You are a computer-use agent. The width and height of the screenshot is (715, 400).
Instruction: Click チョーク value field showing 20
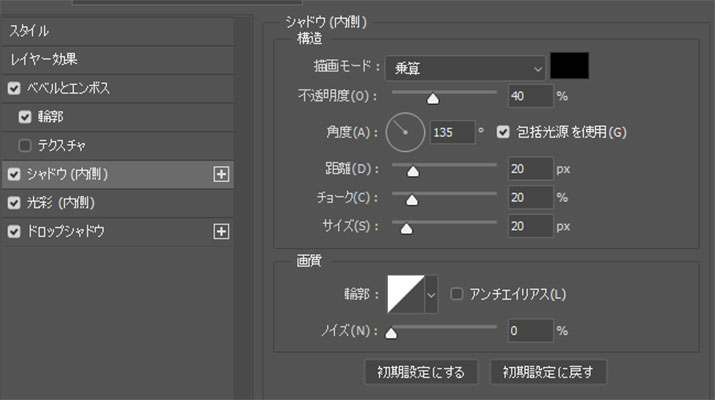point(530,198)
